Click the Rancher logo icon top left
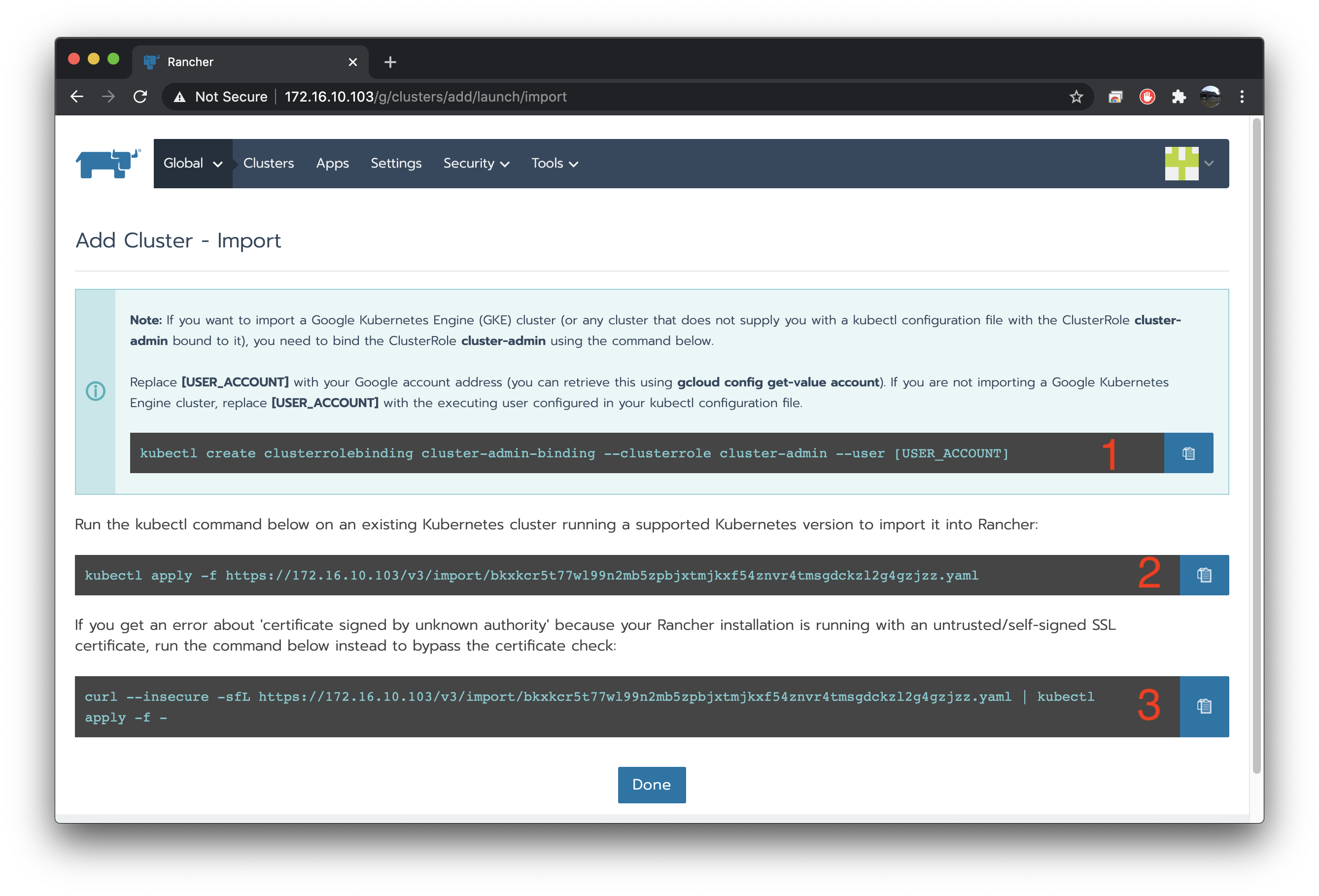Viewport: 1319px width, 896px height. pos(107,164)
